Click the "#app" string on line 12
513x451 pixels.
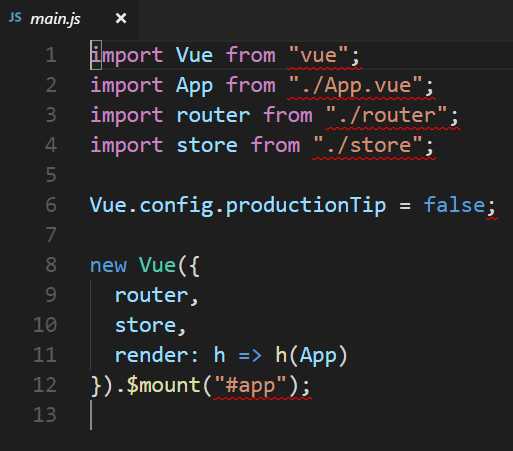coord(250,385)
